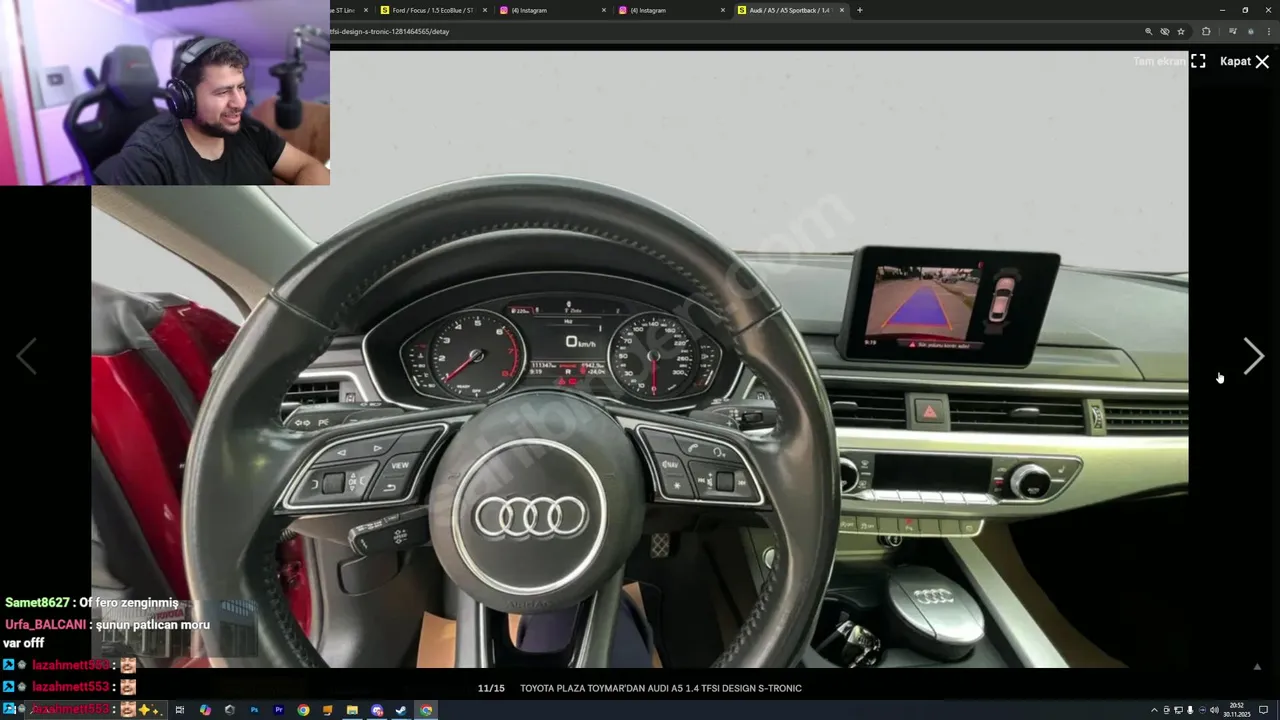Viewport: 1280px width, 720px height.
Task: Close the Ford Focus tab
Action: [485, 10]
